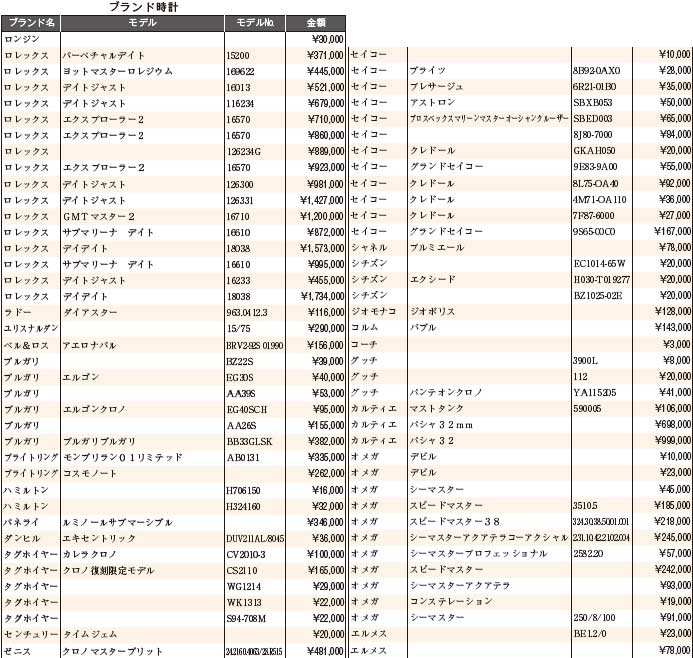Click the モデル column header
Screen dimensions: 693x658
tap(142, 23)
